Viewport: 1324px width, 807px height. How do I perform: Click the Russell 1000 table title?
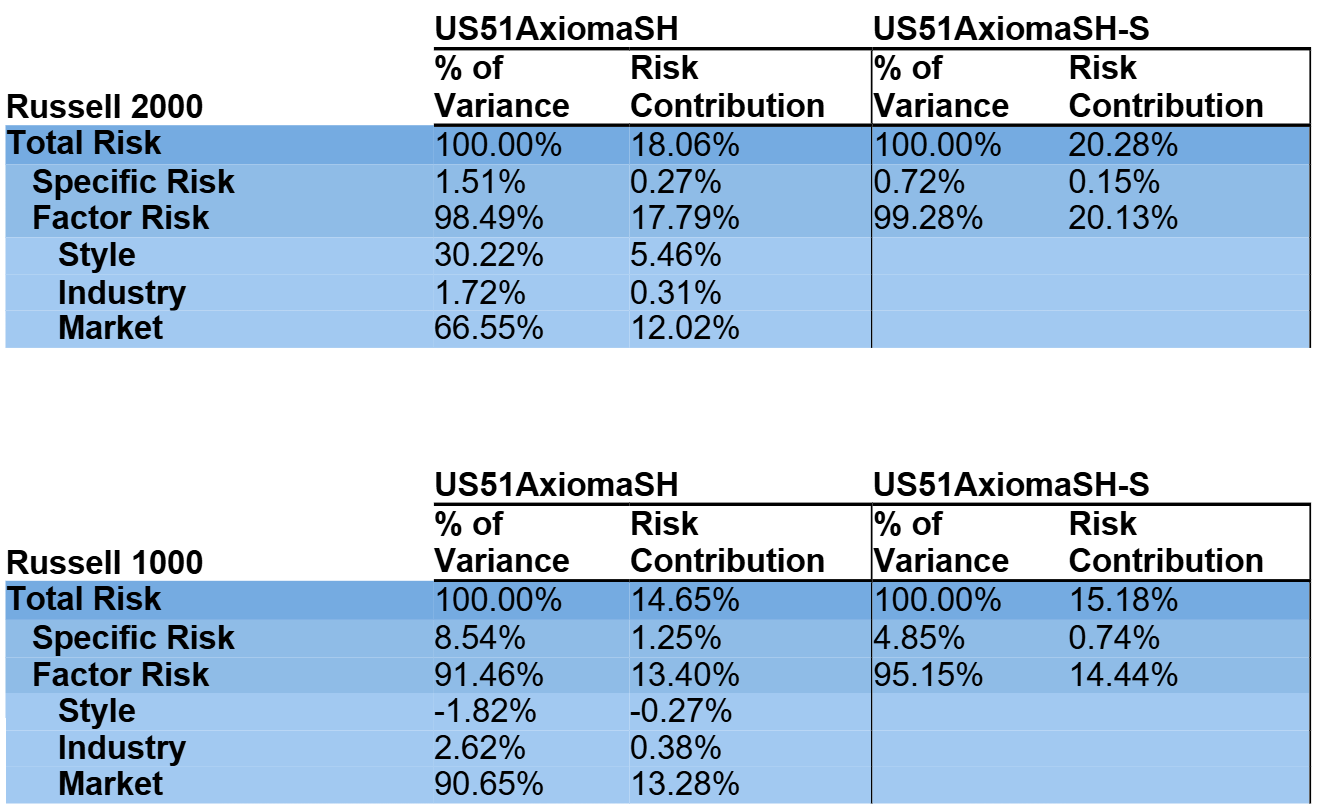[104, 562]
